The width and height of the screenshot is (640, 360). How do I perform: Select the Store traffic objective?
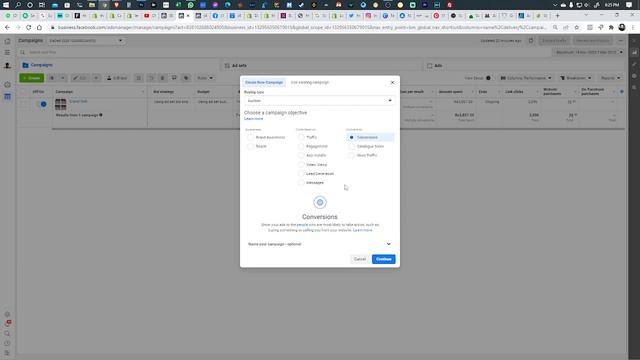(x=363, y=156)
